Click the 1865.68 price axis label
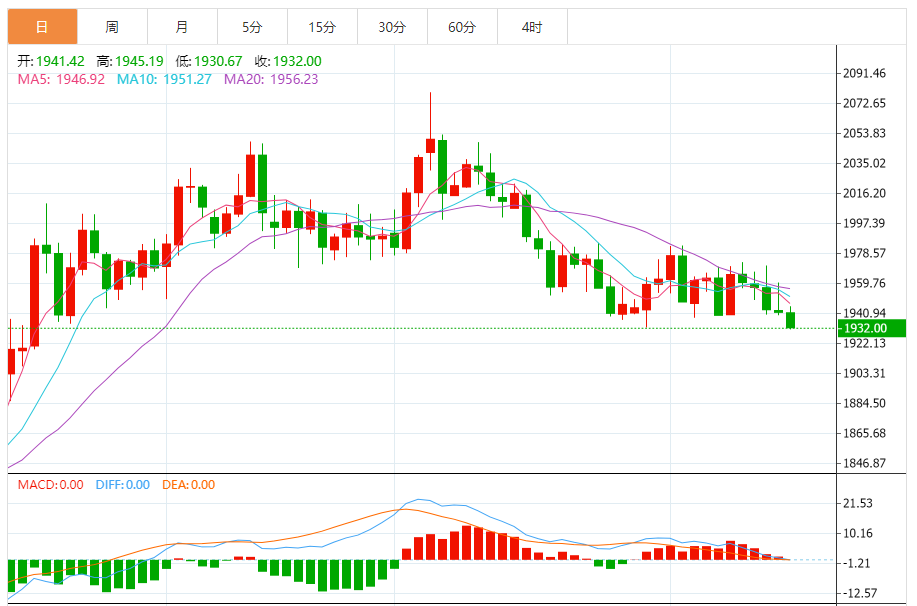The width and height of the screenshot is (917, 606). pos(864,433)
